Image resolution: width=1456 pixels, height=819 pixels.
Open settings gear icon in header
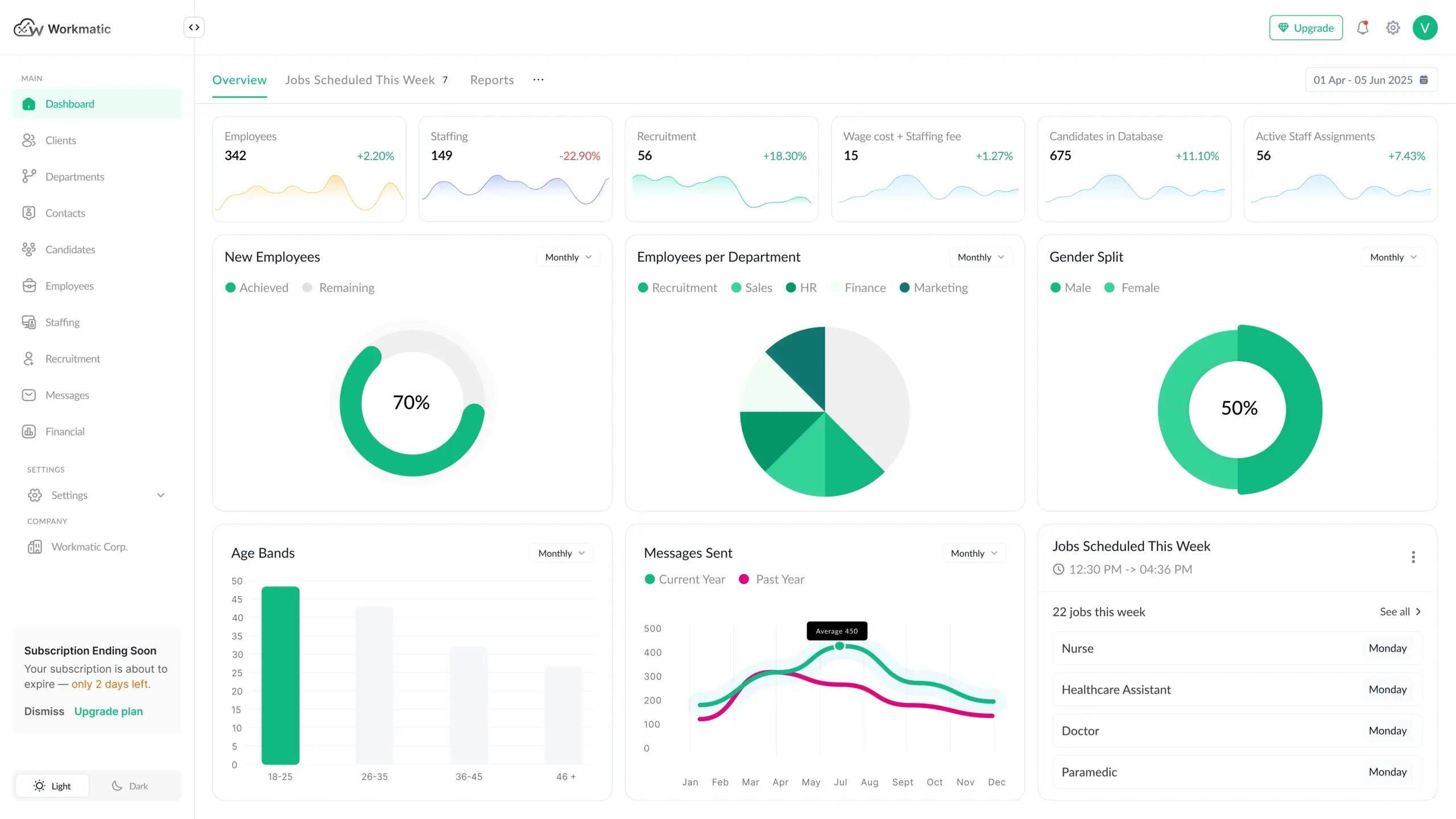pyautogui.click(x=1392, y=28)
